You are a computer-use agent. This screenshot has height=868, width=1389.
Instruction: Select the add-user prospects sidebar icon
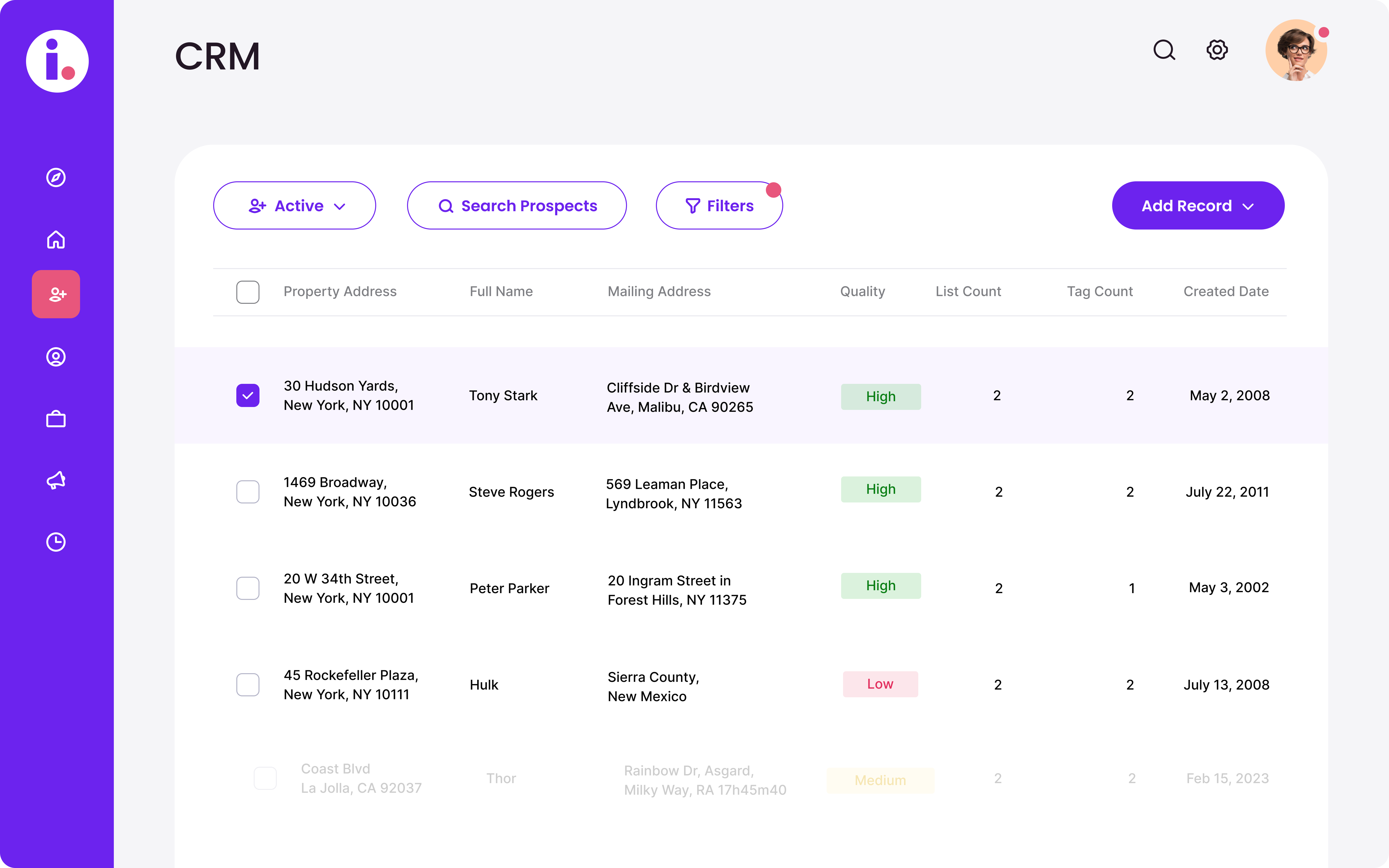pos(56,294)
